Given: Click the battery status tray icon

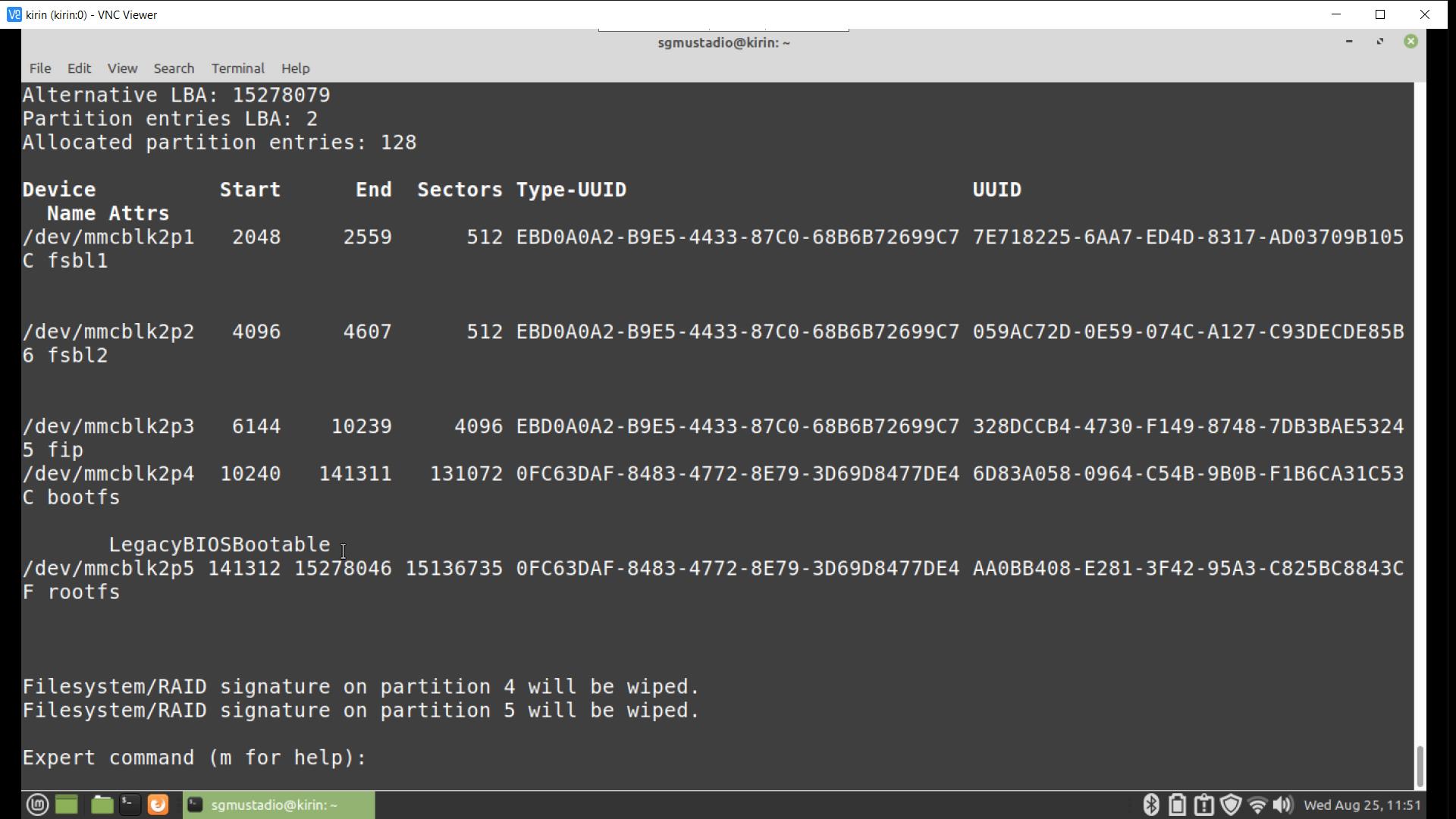Looking at the screenshot, I should click(x=1177, y=805).
